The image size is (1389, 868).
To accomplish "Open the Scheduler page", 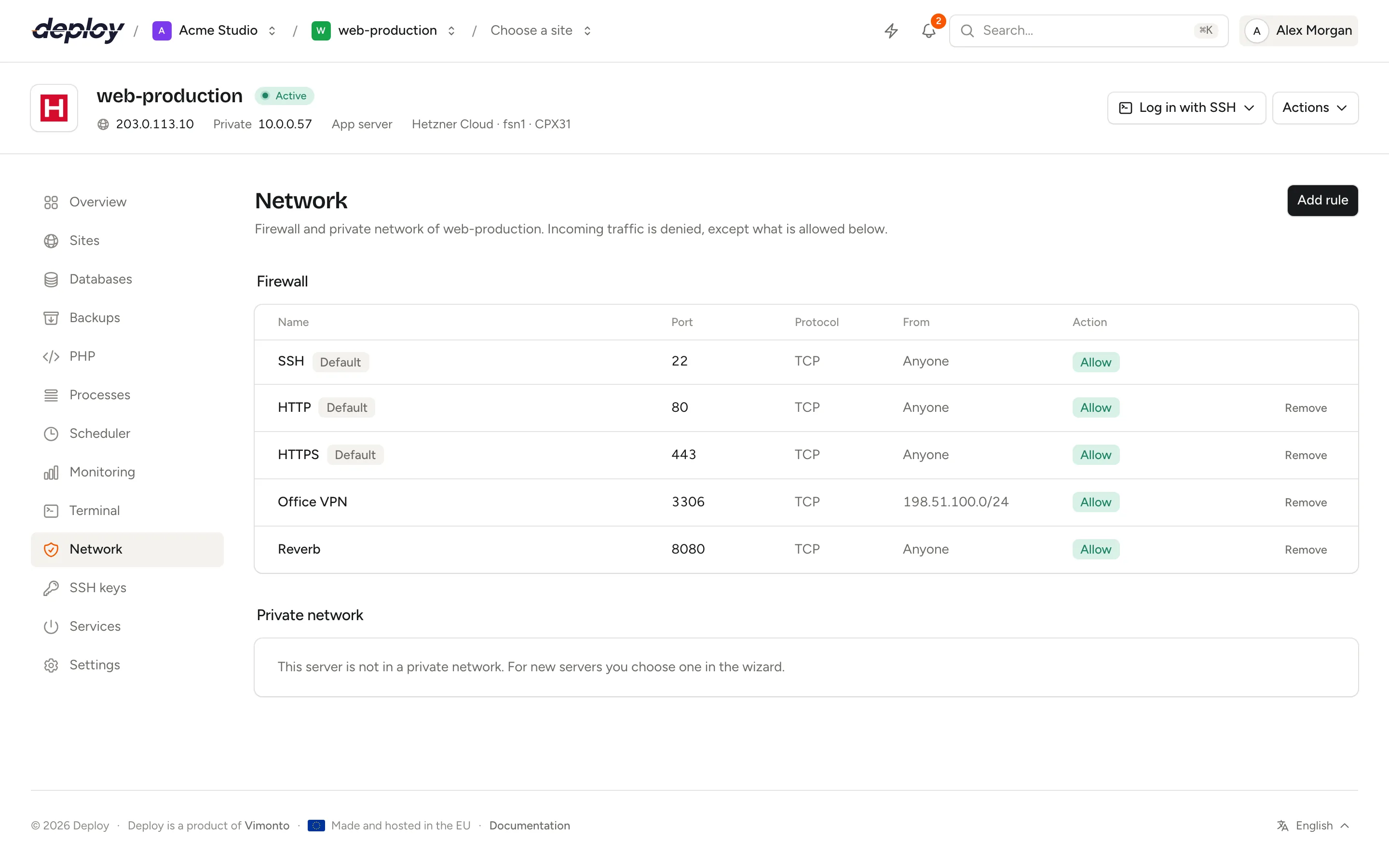I will pos(127,434).
